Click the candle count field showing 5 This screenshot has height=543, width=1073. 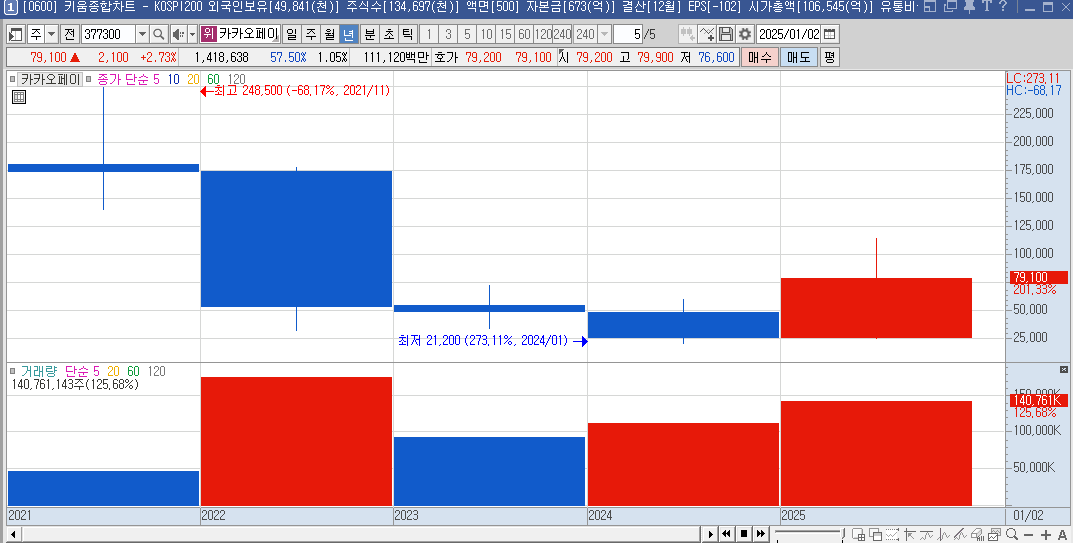click(628, 34)
